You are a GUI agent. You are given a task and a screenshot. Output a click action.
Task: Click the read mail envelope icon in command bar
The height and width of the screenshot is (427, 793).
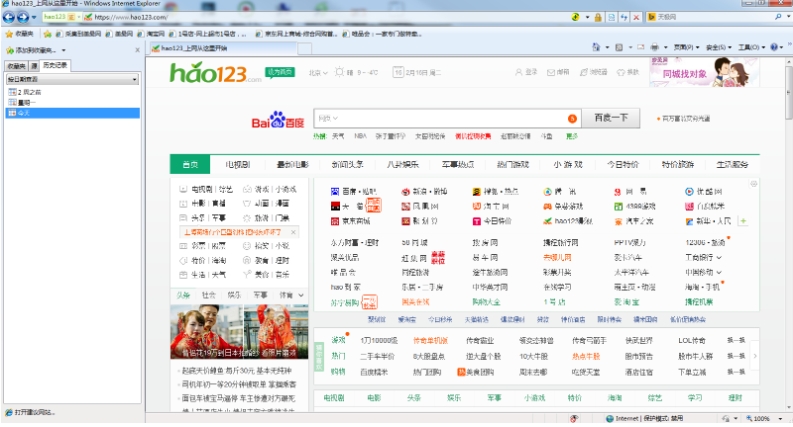pos(641,47)
